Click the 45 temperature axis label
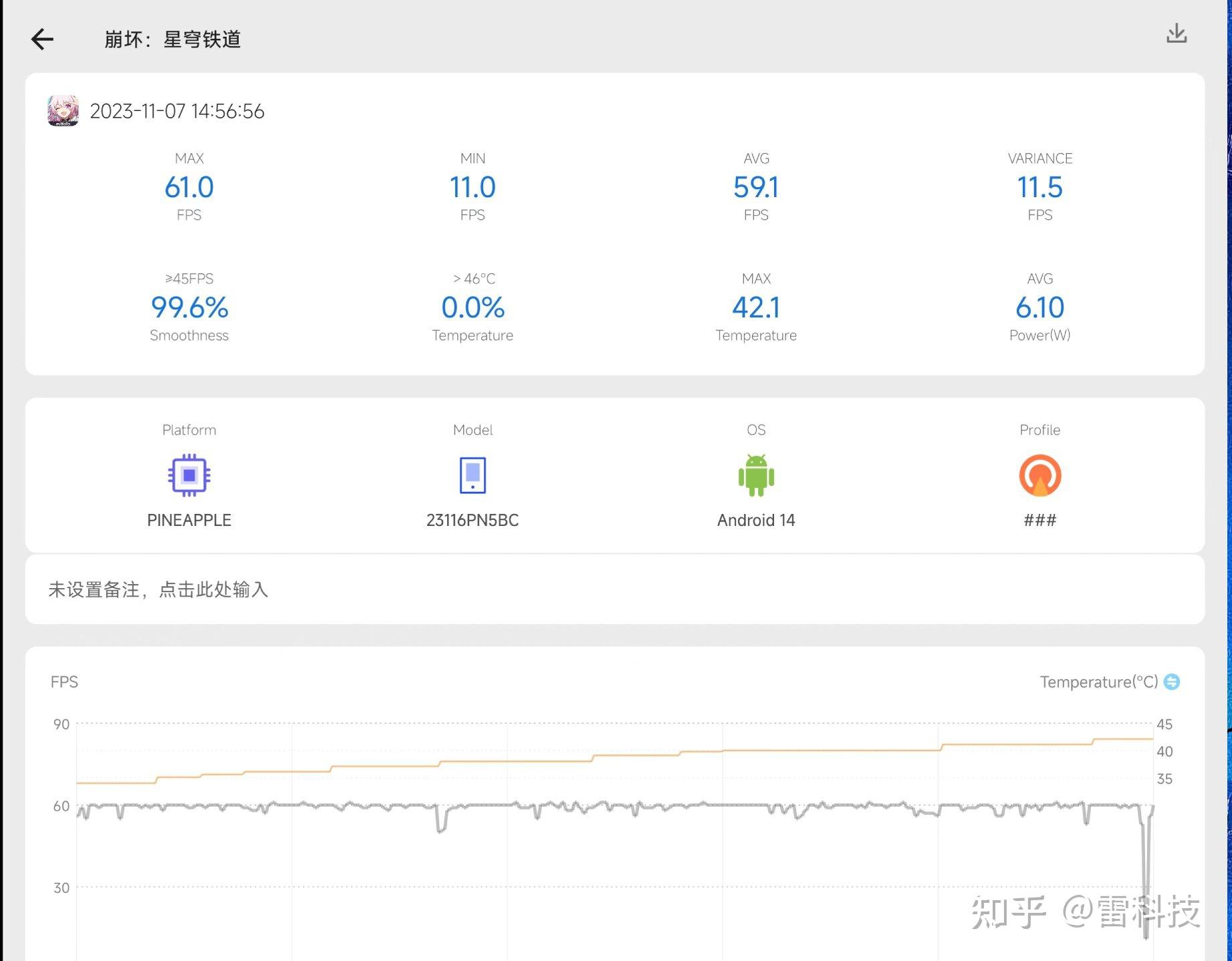1232x961 pixels. [x=1164, y=724]
